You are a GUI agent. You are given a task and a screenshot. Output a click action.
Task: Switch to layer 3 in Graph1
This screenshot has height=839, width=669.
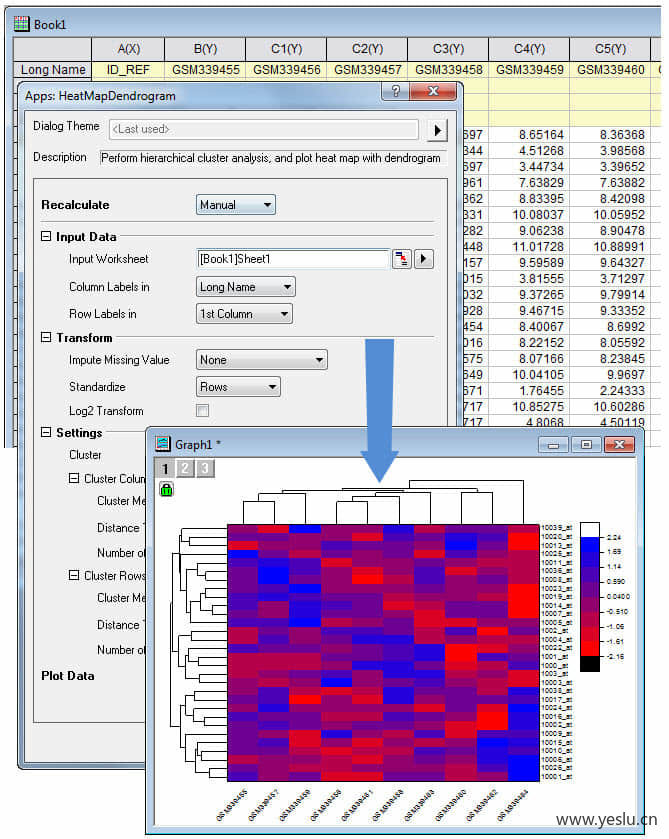click(204, 469)
